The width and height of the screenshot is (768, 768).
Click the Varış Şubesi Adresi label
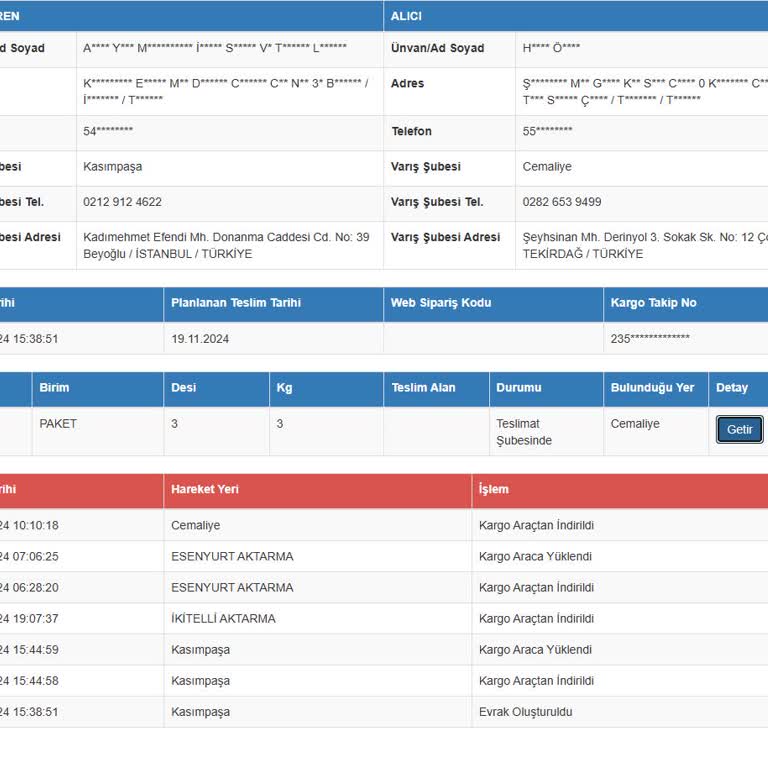[x=445, y=237]
